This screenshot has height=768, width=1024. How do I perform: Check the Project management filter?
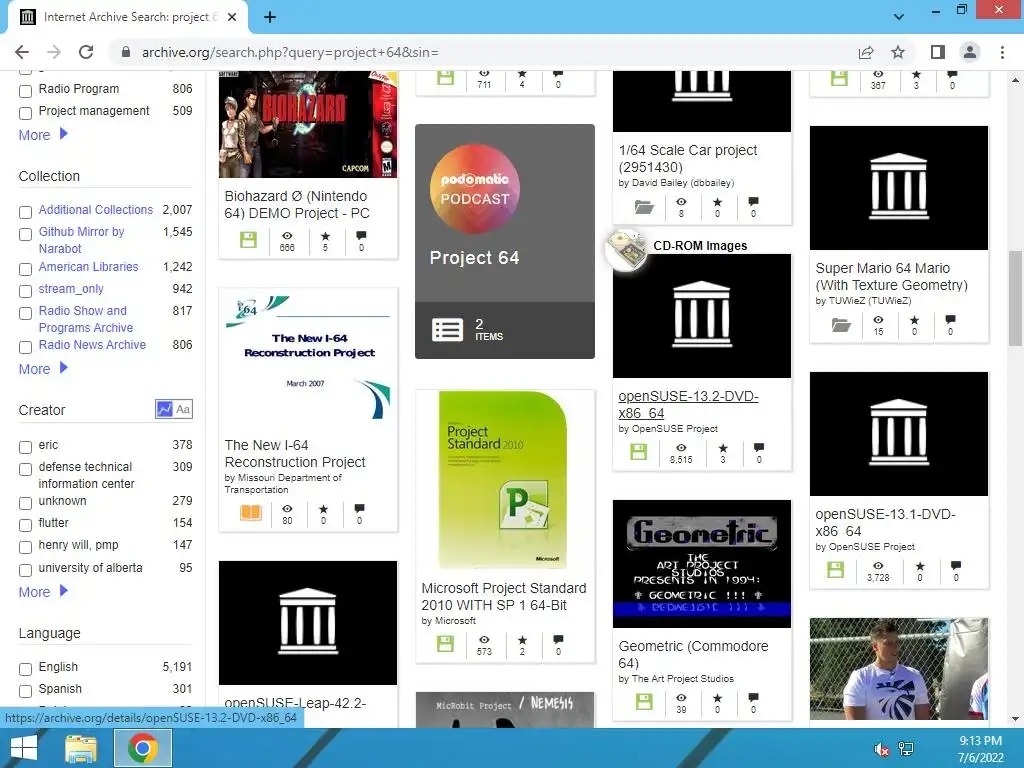point(25,113)
